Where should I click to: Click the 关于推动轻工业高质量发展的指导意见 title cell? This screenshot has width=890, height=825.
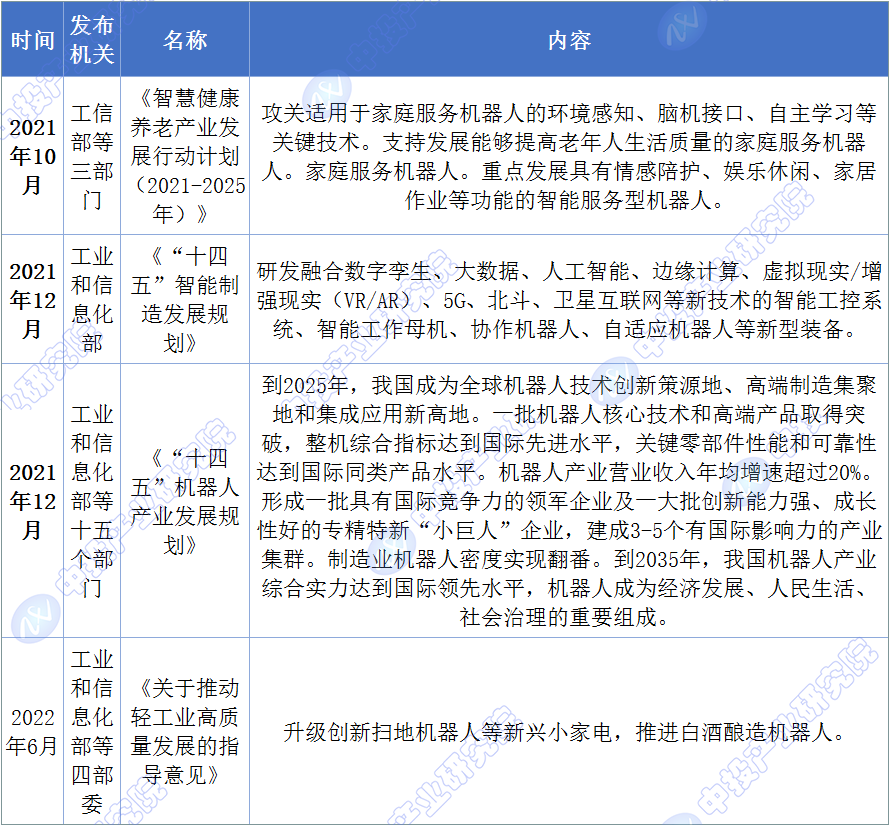185,732
